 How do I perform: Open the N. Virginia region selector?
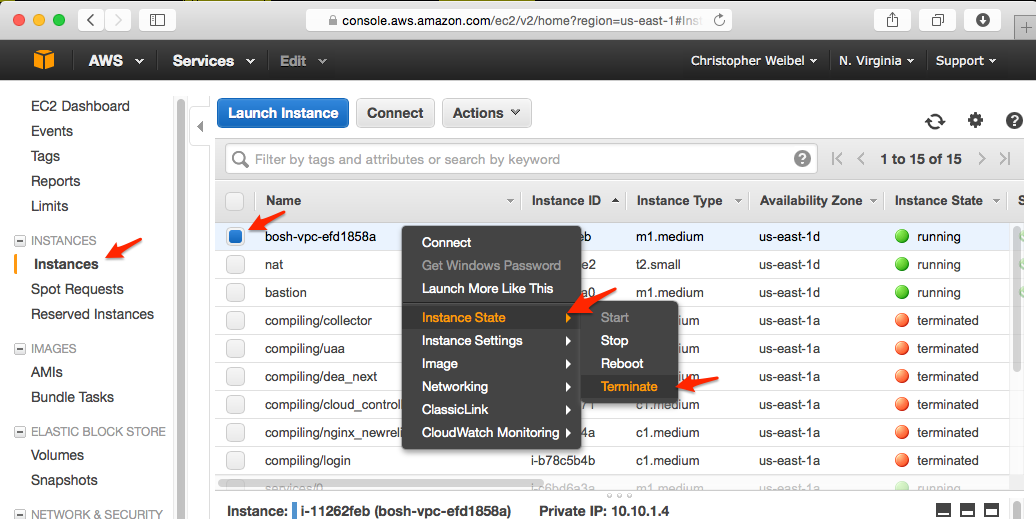[x=877, y=61]
